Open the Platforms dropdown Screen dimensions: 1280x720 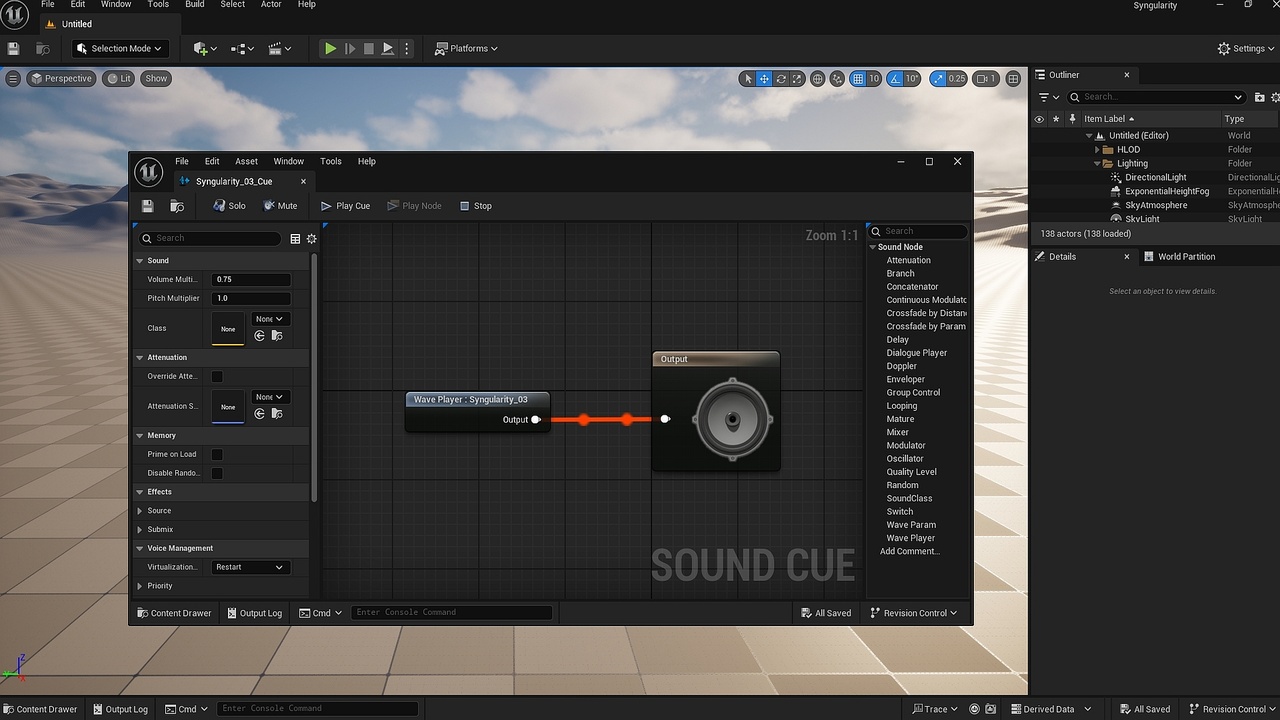pyautogui.click(x=466, y=48)
